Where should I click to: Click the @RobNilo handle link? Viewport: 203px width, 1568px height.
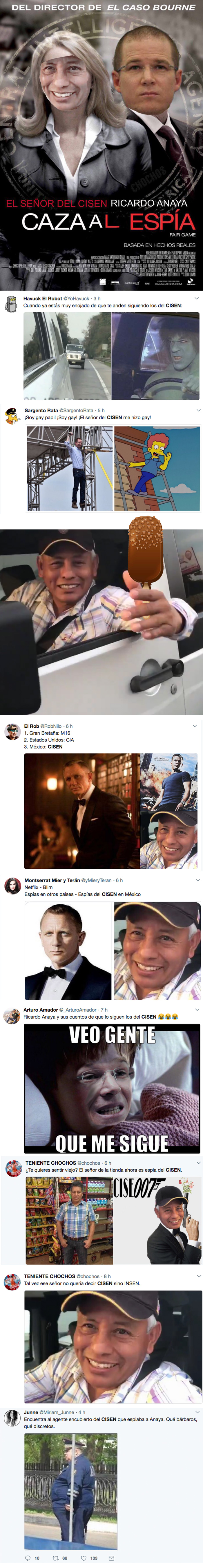coord(51,726)
